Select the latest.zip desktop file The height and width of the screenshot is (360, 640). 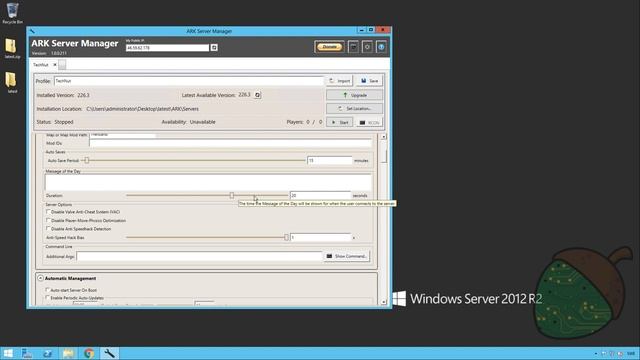click(12, 48)
